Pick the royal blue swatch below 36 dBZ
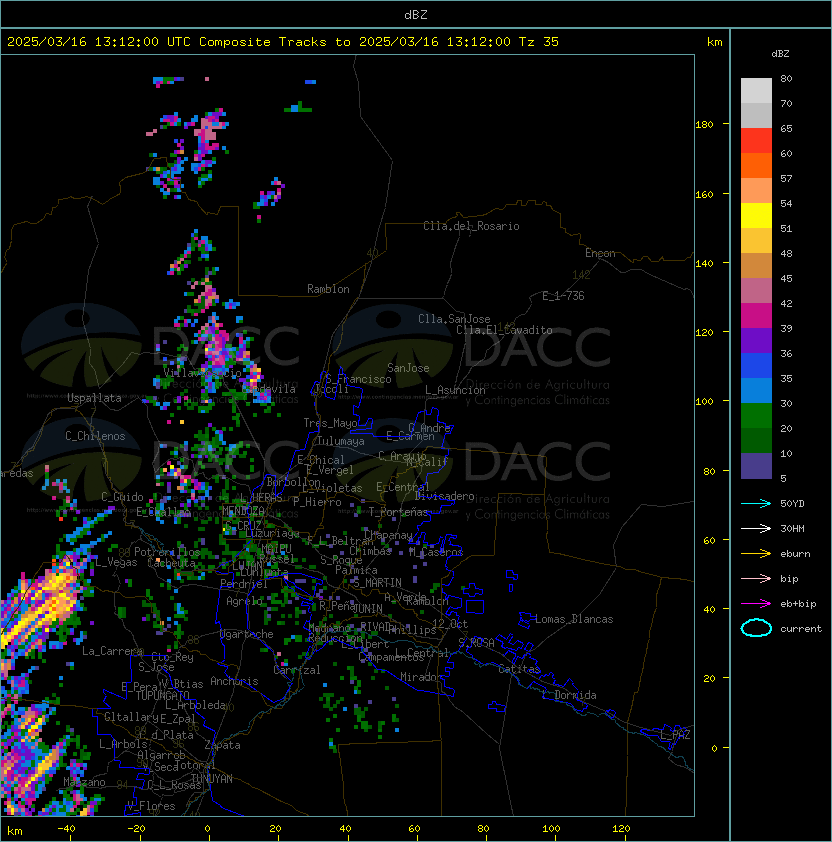This screenshot has height=842, width=832. [x=756, y=366]
